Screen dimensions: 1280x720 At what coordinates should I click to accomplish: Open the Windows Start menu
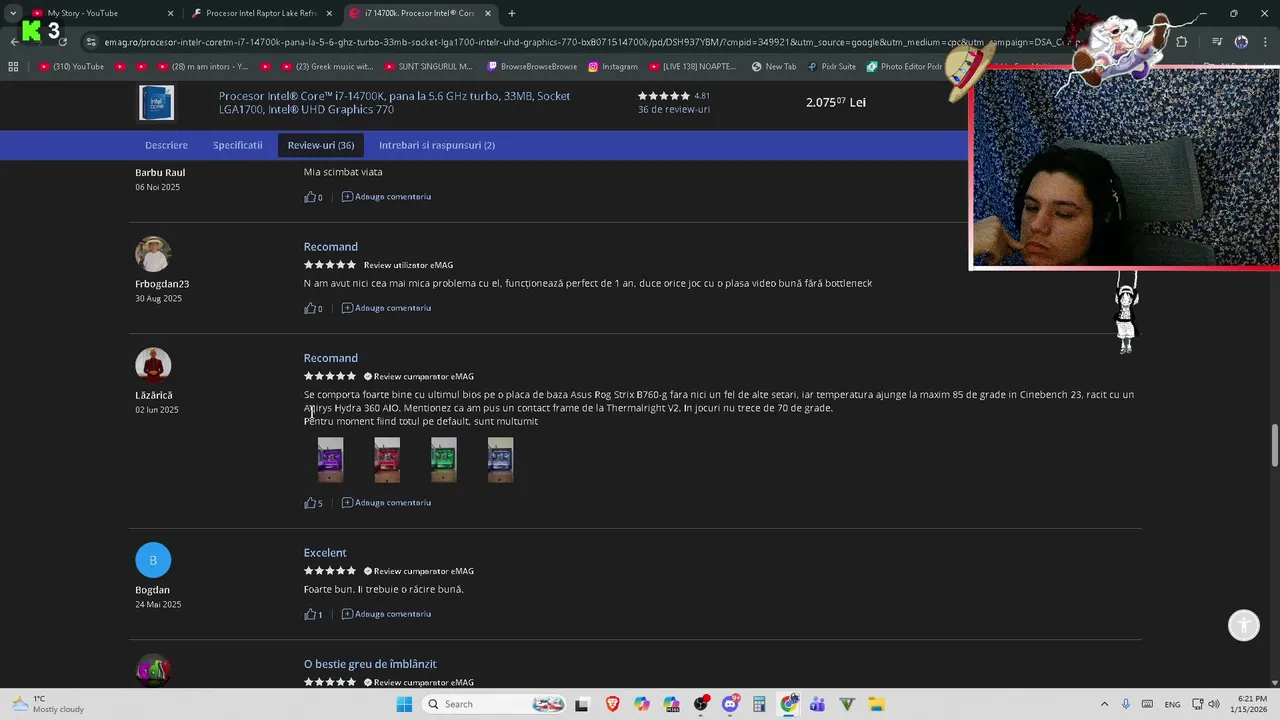pyautogui.click(x=404, y=704)
